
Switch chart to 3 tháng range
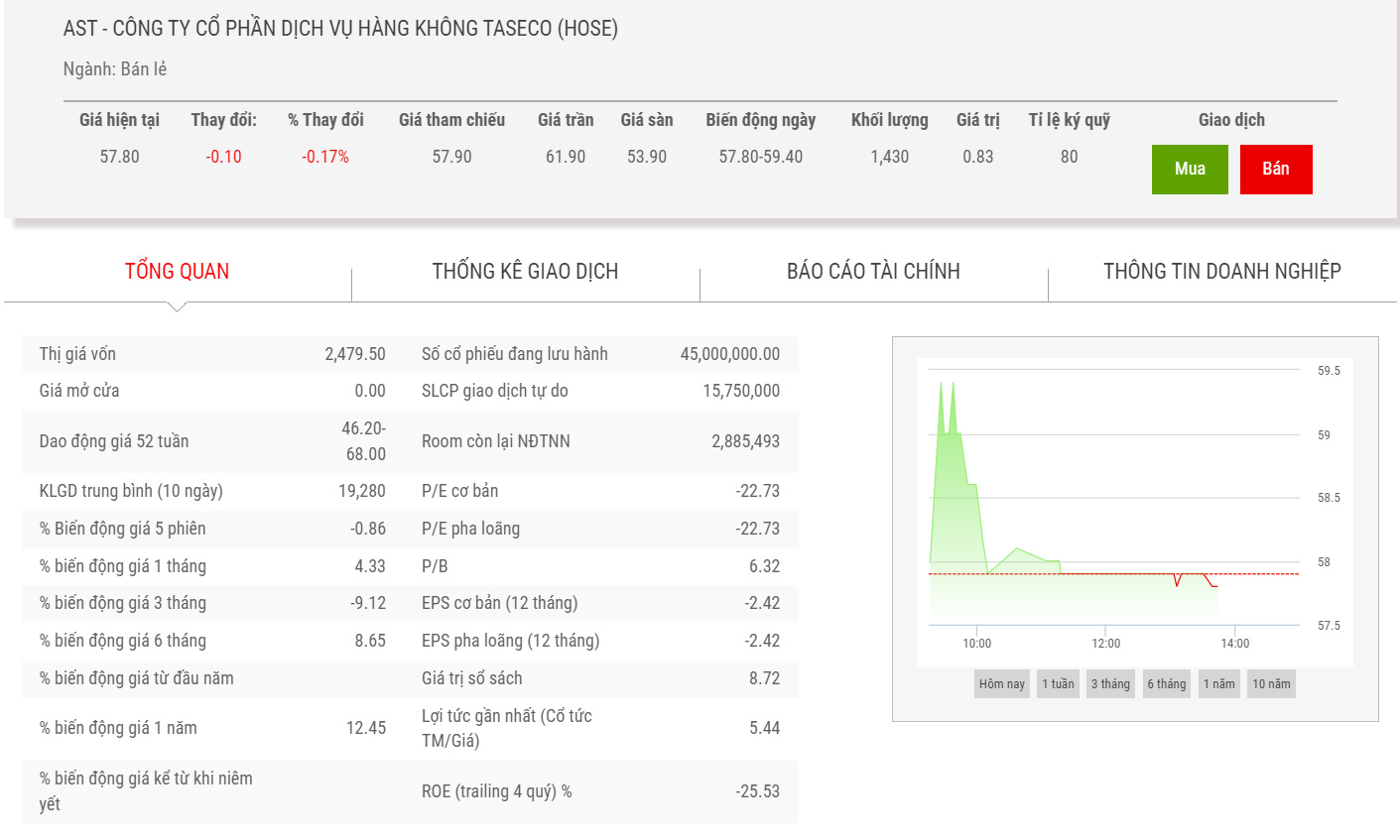coord(1110,683)
